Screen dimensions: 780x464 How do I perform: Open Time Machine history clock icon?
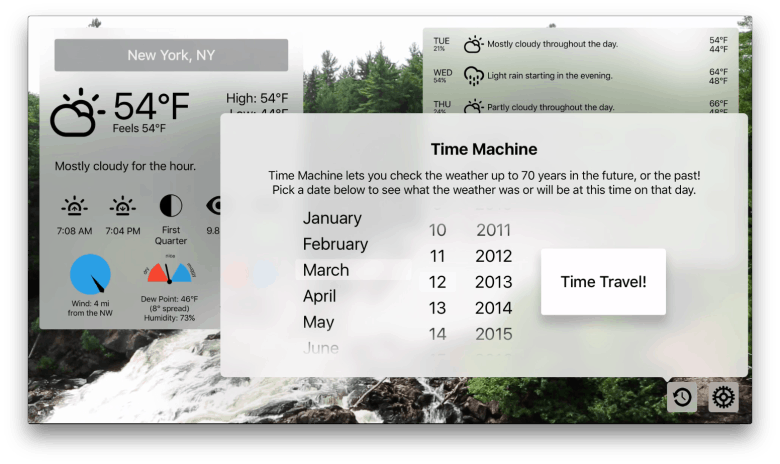[x=682, y=397]
